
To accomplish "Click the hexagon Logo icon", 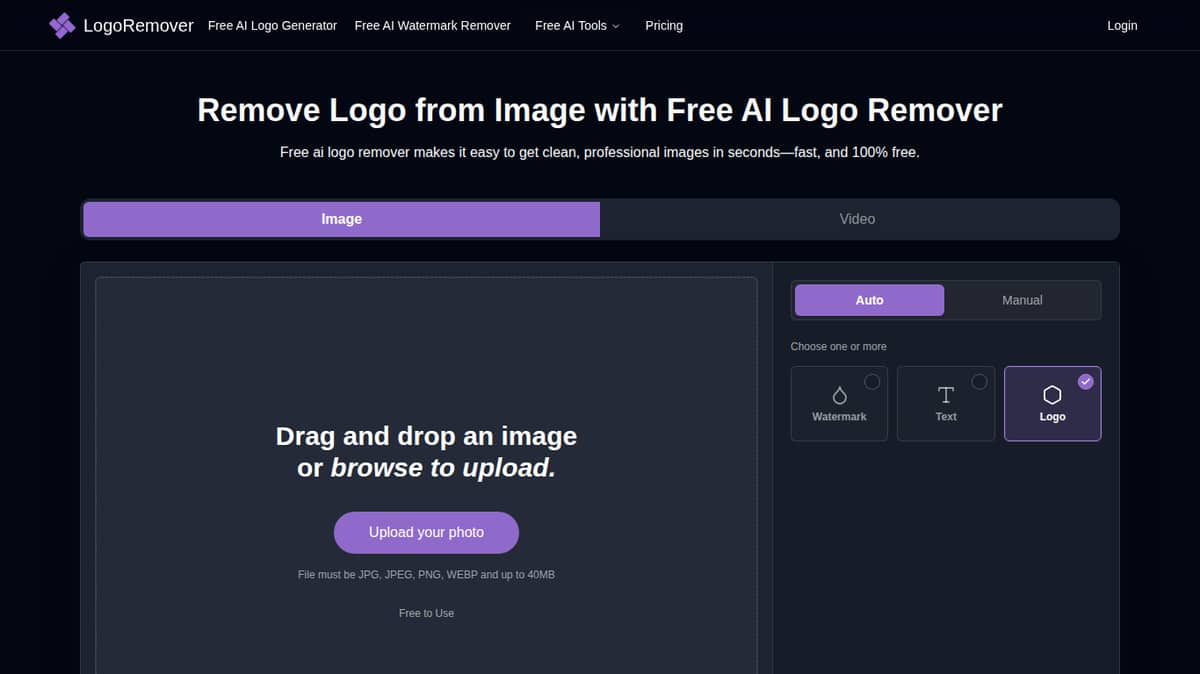I will (1052, 395).
